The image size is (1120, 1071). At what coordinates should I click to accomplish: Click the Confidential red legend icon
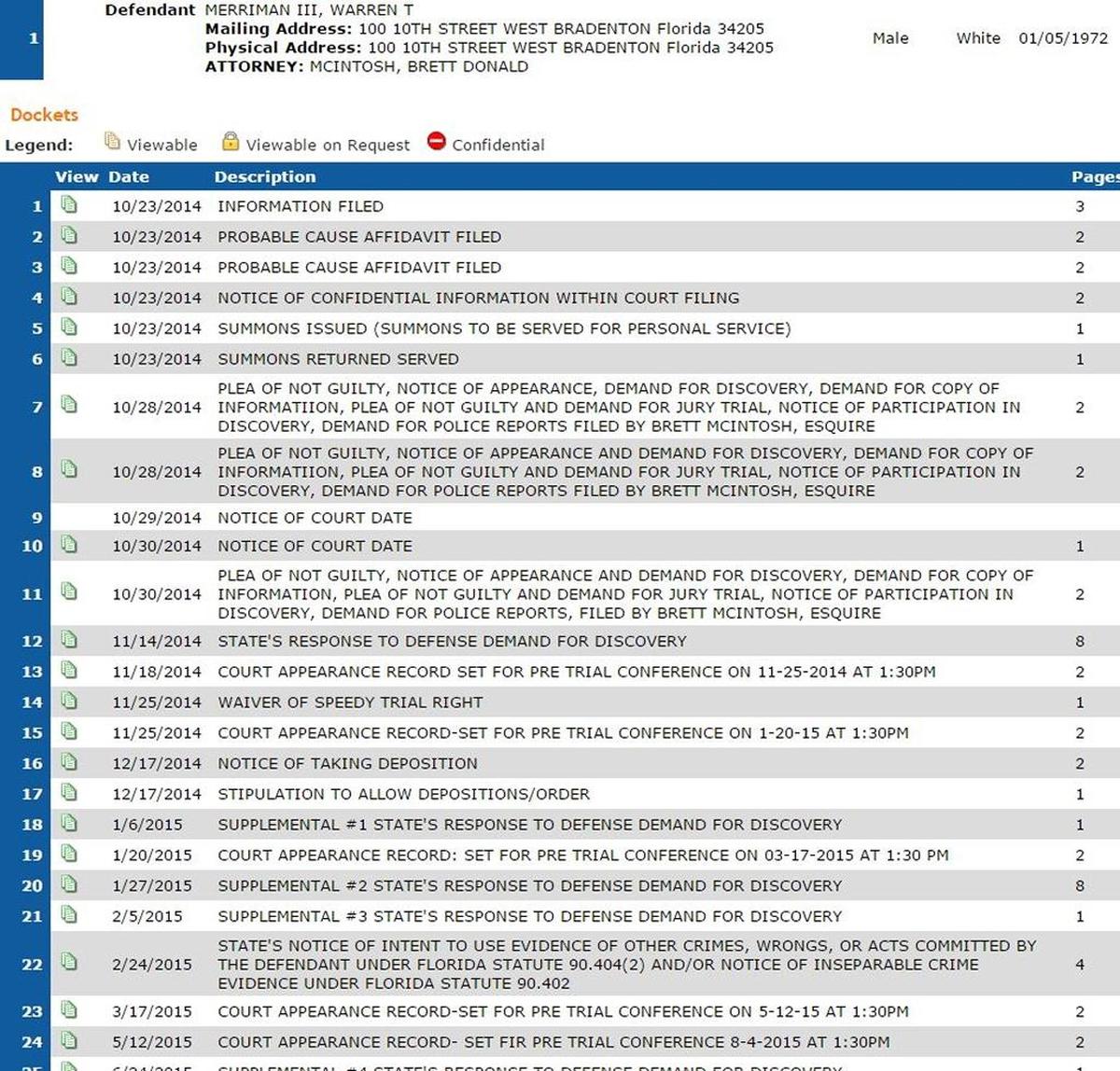click(437, 141)
